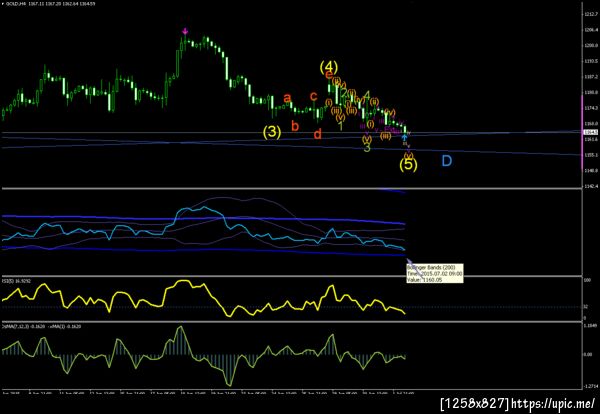The image size is (600, 414).
Task: Click the RSI(5) indicator label
Action: point(16,281)
